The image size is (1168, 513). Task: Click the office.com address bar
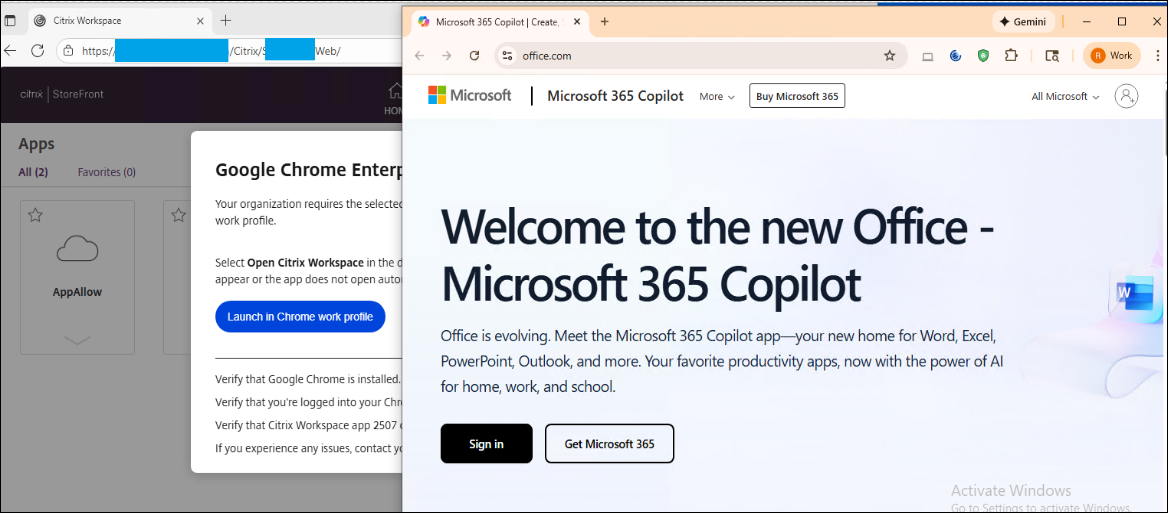pos(700,56)
